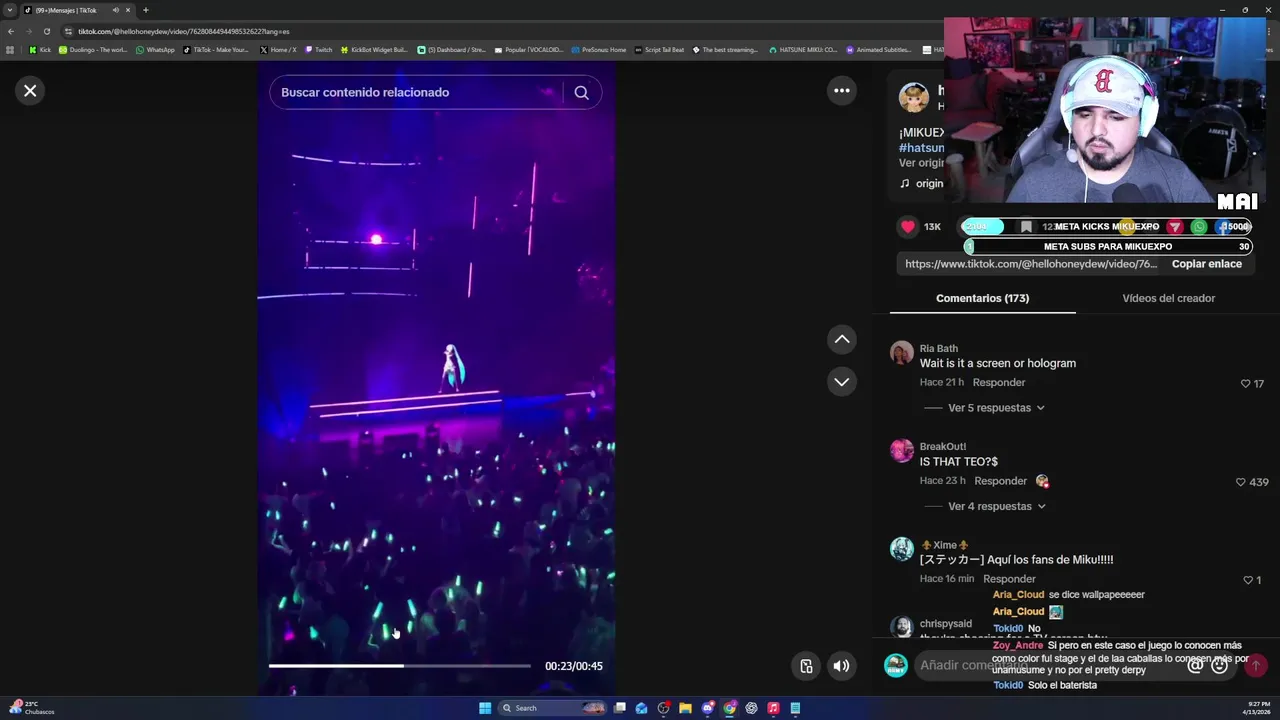The image size is (1280, 720).
Task: Open the tab search dropdown chevron
Action: tap(10, 10)
